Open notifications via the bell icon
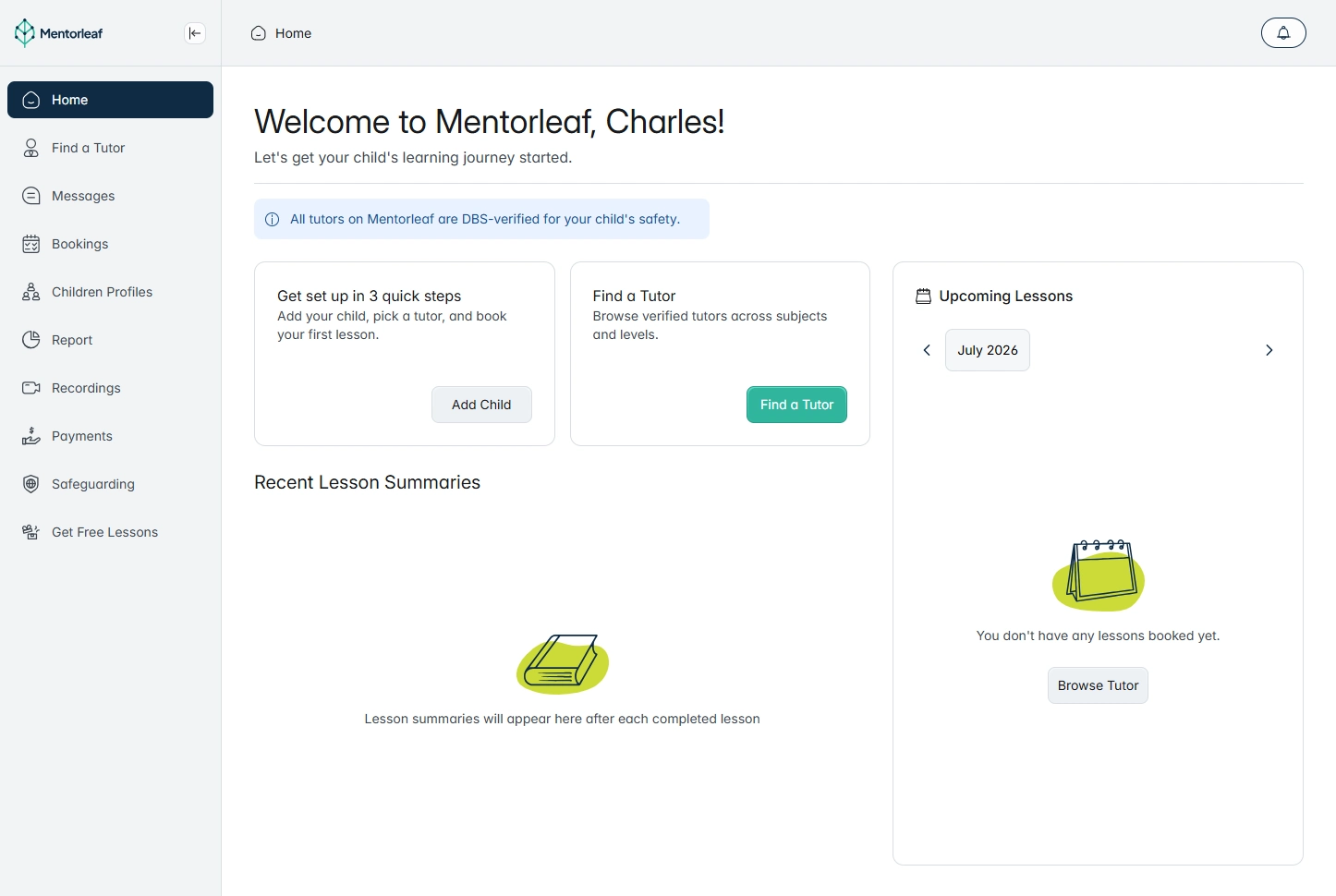Image resolution: width=1336 pixels, height=896 pixels. click(x=1283, y=33)
